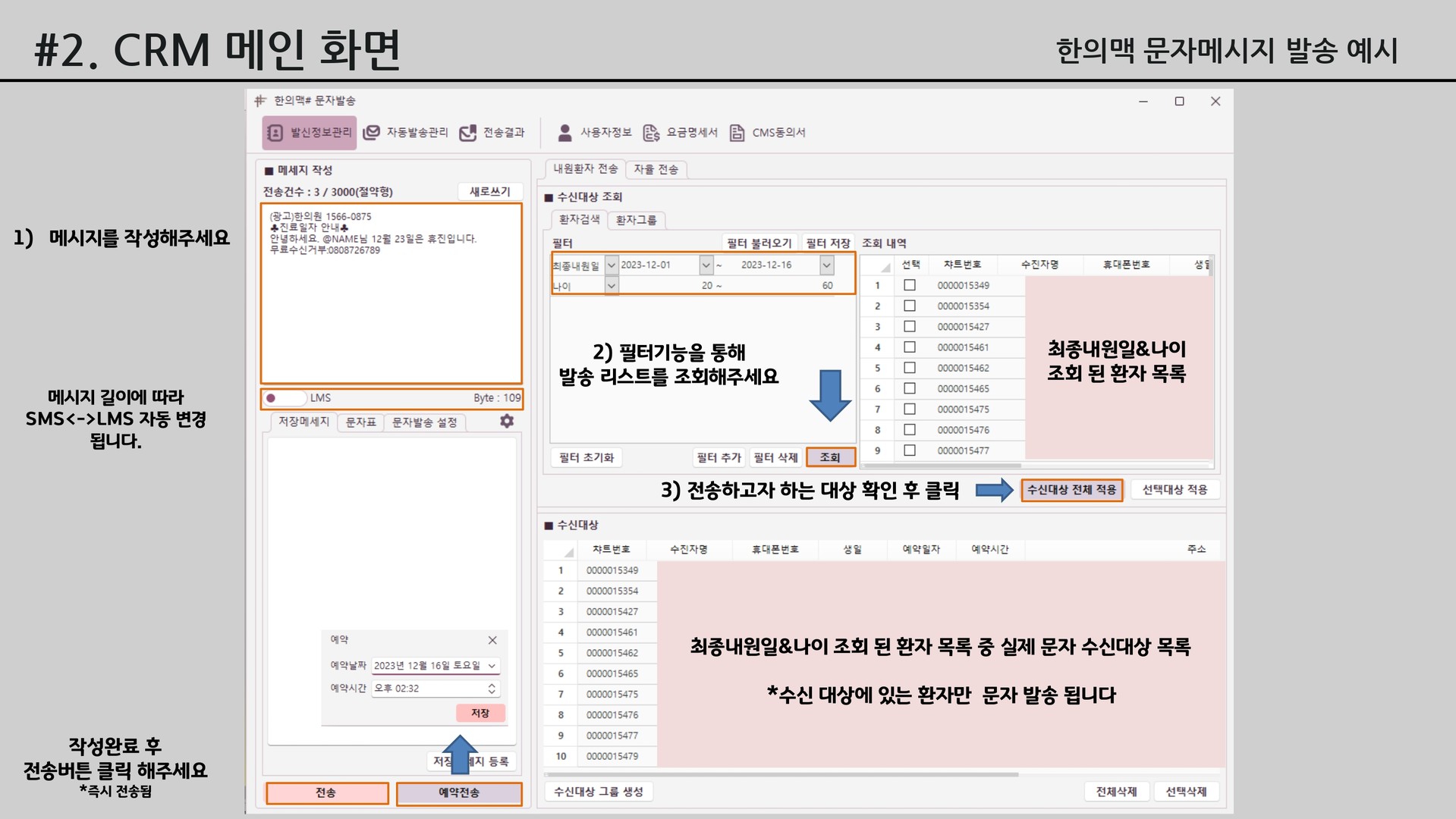Check the box for chart 0000015465
1456x819 pixels.
910,388
